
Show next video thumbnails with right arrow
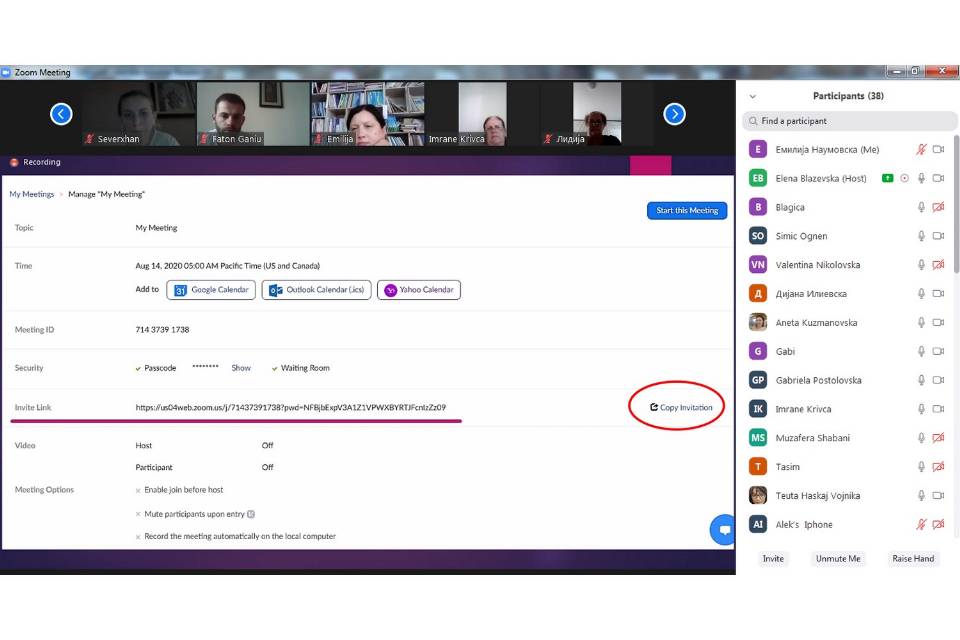tap(674, 114)
